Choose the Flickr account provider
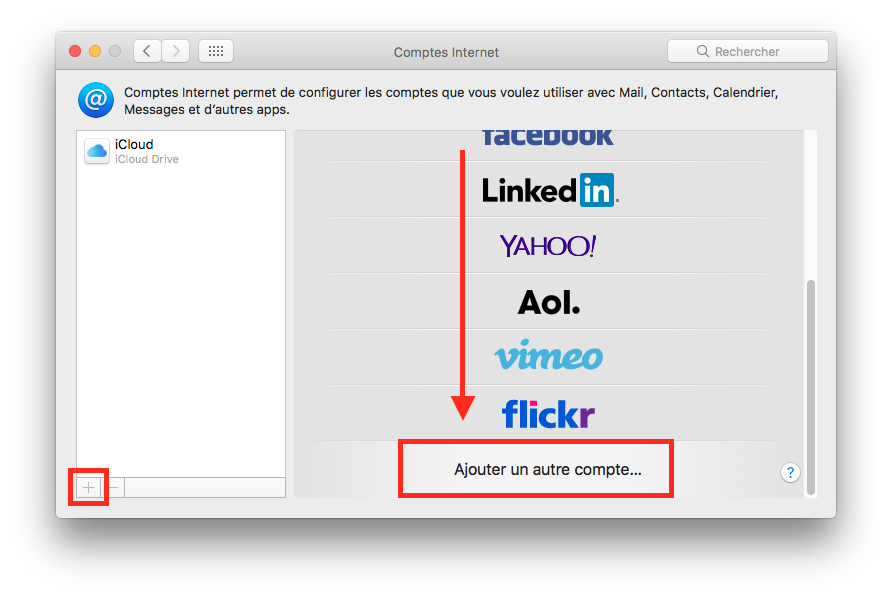This screenshot has width=892, height=598. 548,414
